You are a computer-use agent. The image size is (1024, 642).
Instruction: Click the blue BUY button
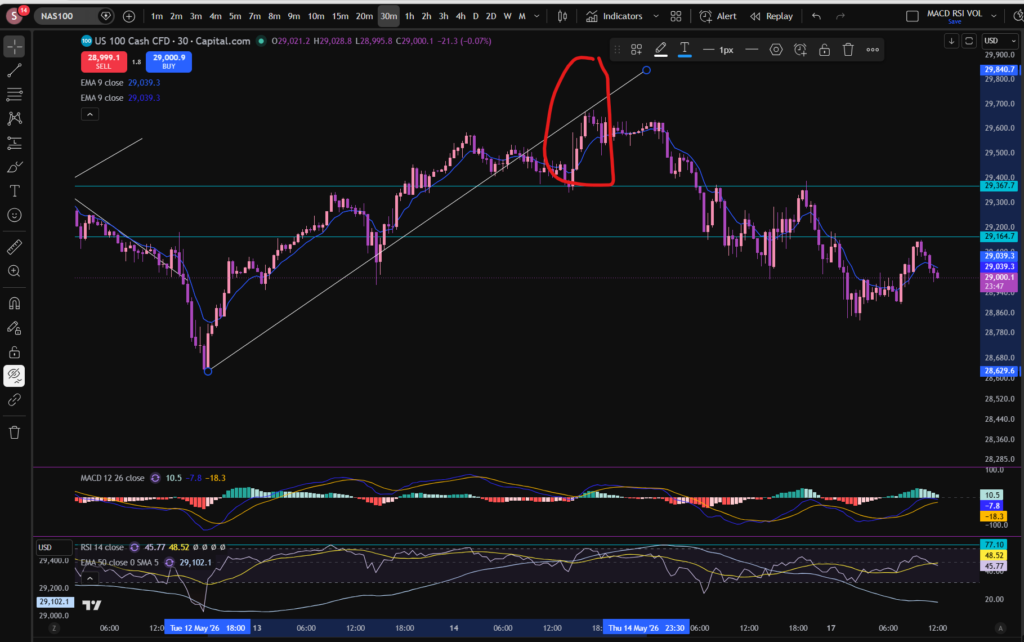168,61
